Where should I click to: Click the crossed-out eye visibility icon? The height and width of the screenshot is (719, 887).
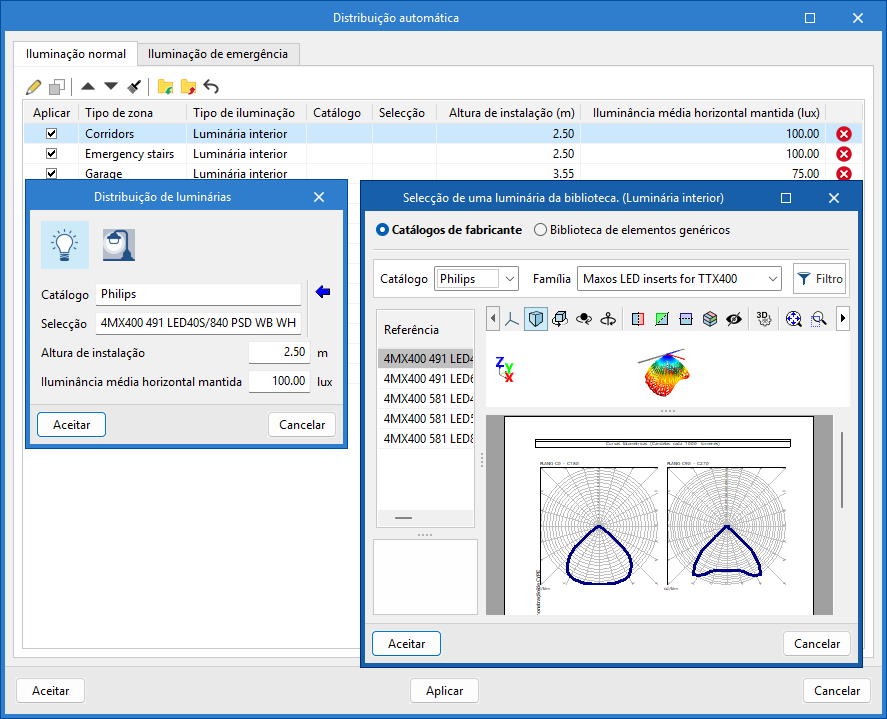tap(734, 319)
